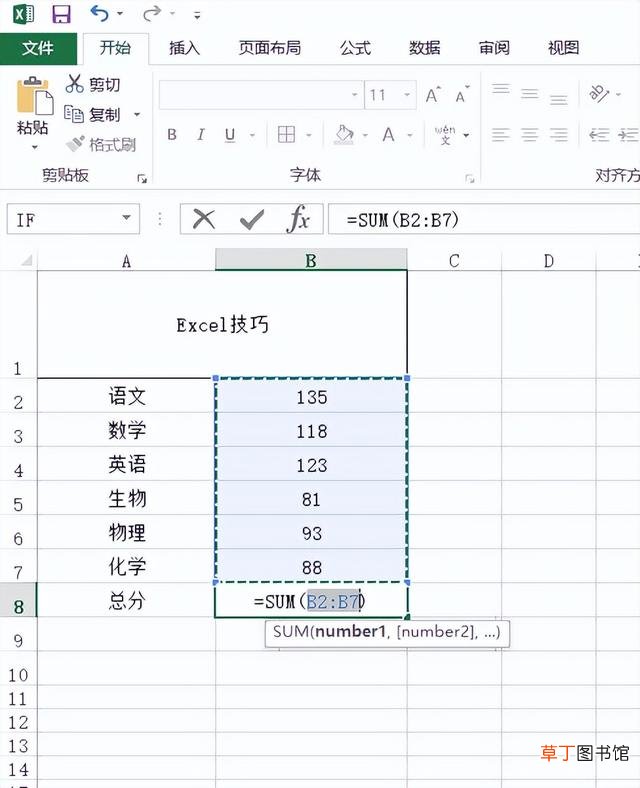Click the top align icon

pos(501,89)
